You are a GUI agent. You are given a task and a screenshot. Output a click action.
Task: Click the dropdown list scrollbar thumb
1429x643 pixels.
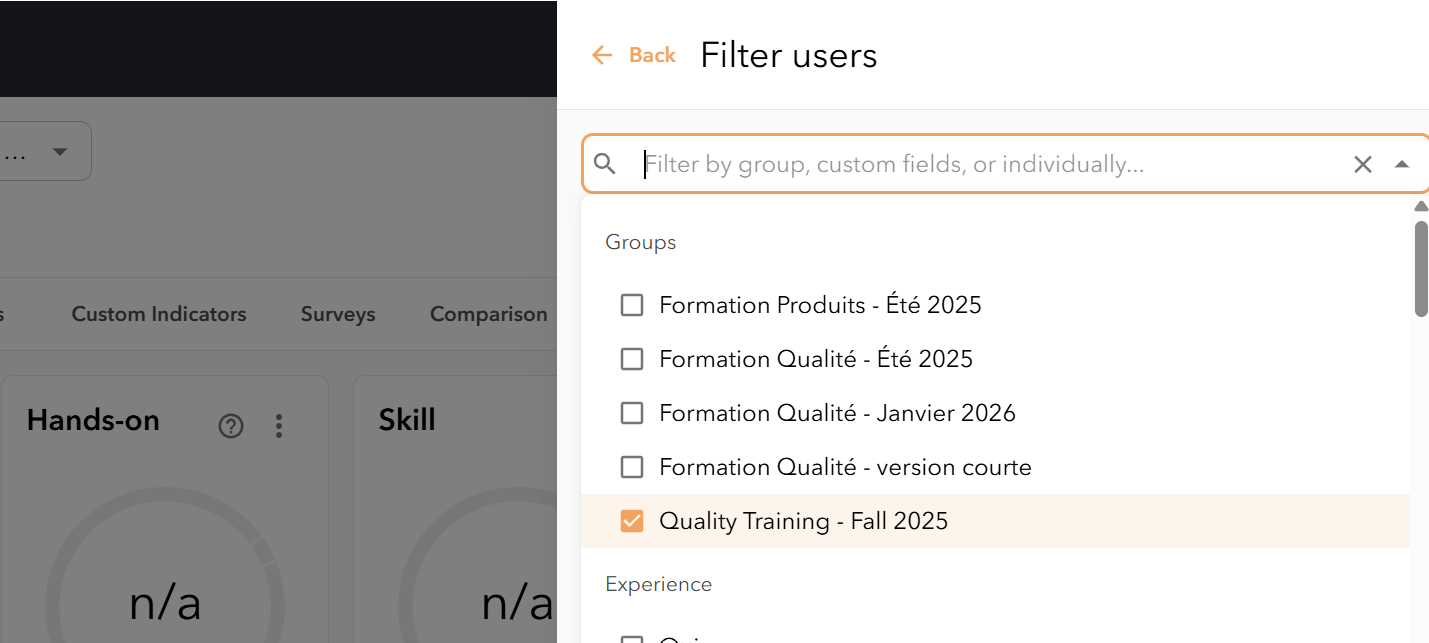point(1421,268)
